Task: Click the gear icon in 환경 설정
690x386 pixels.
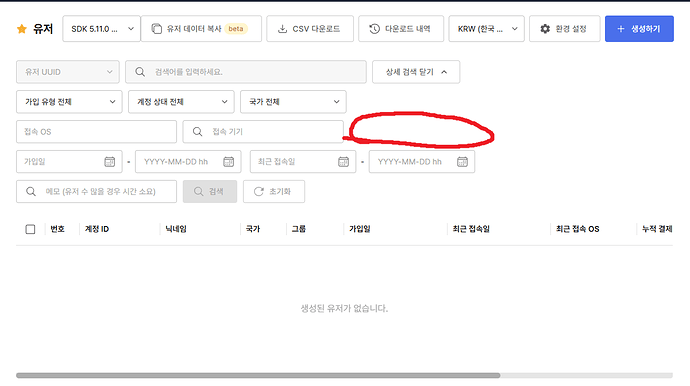Action: [x=545, y=29]
